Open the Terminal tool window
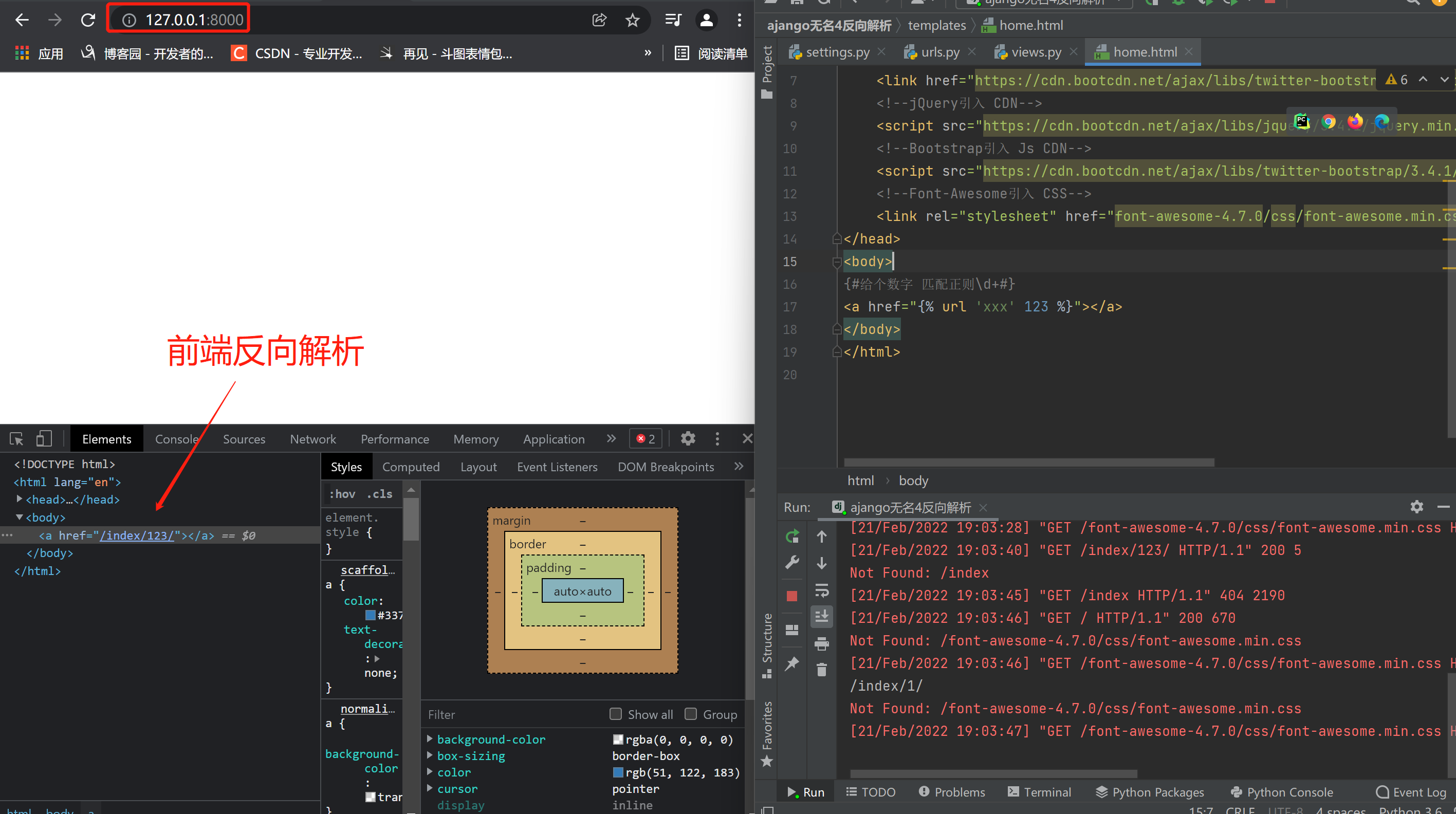Image resolution: width=1456 pixels, height=814 pixels. coord(1039,792)
